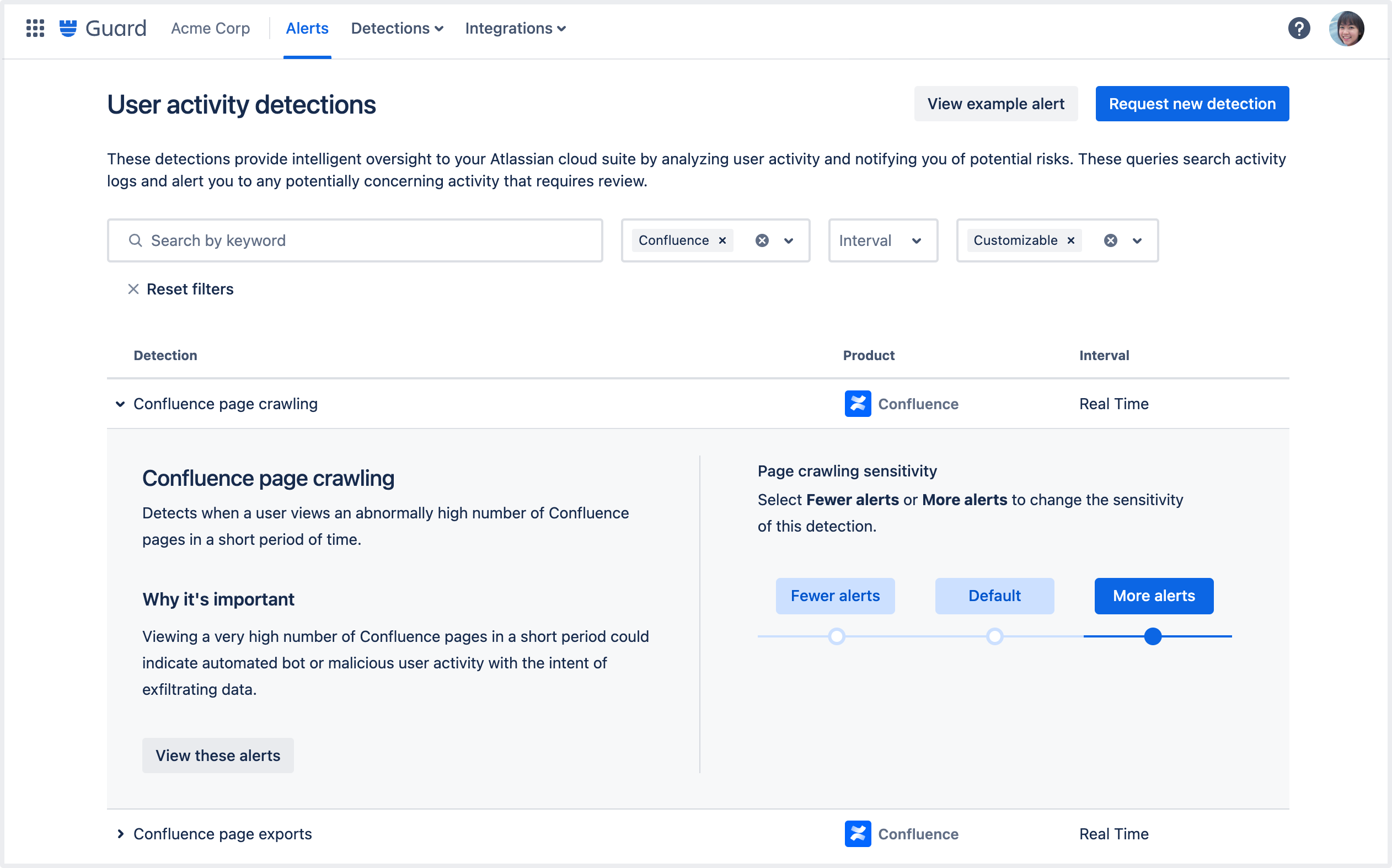Select Default sensitivity

coord(995,596)
